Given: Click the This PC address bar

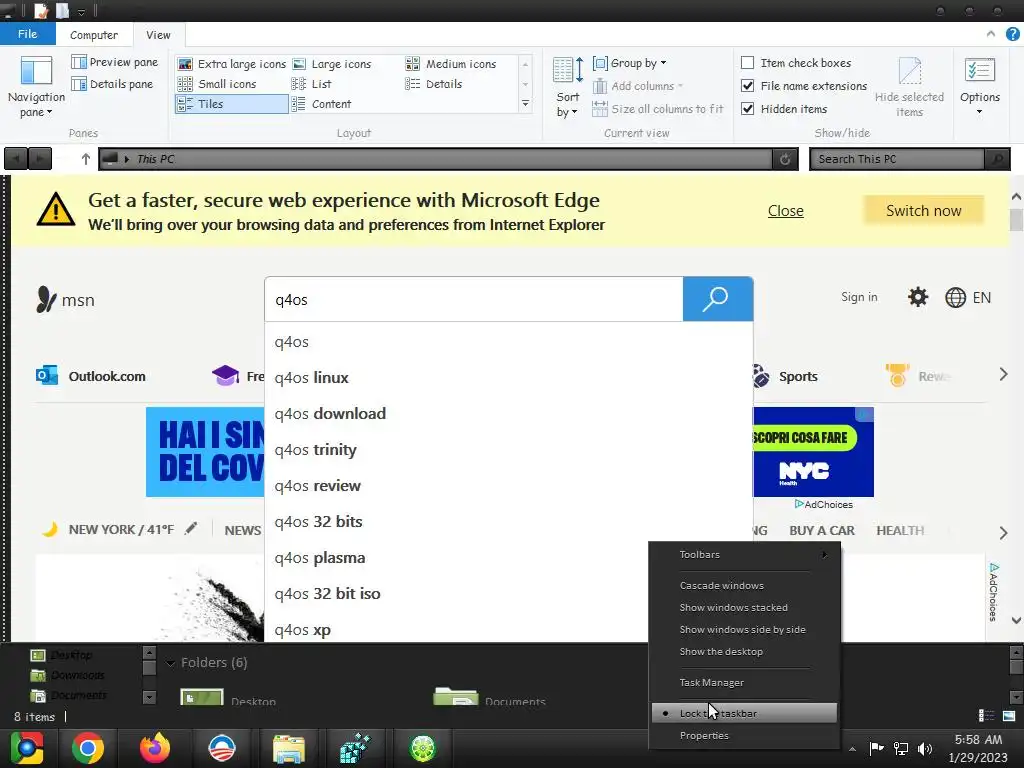Looking at the screenshot, I should click(x=435, y=159).
